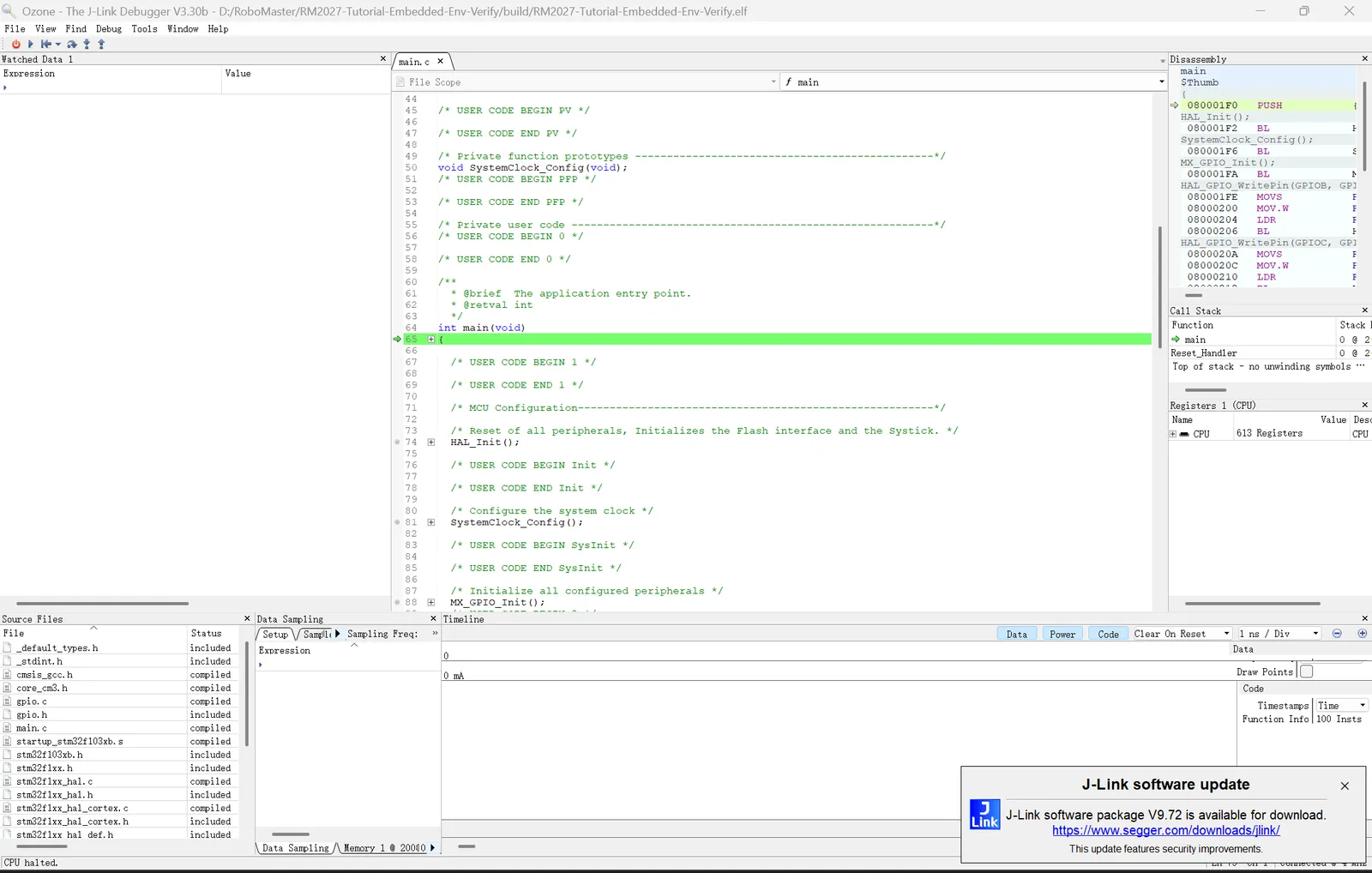Open the Timestamps Time dropdown

[x=1342, y=706]
